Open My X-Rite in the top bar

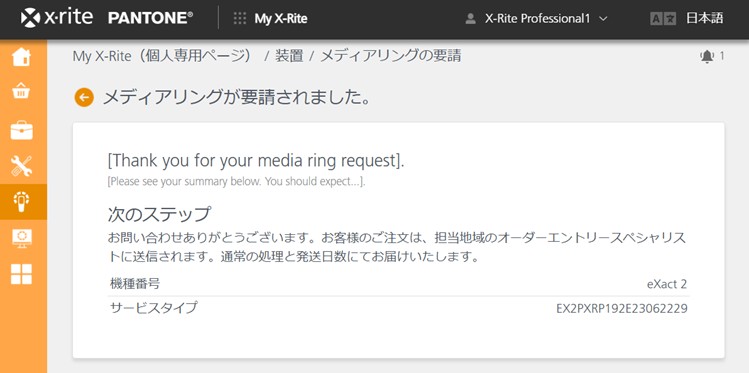[x=280, y=19]
